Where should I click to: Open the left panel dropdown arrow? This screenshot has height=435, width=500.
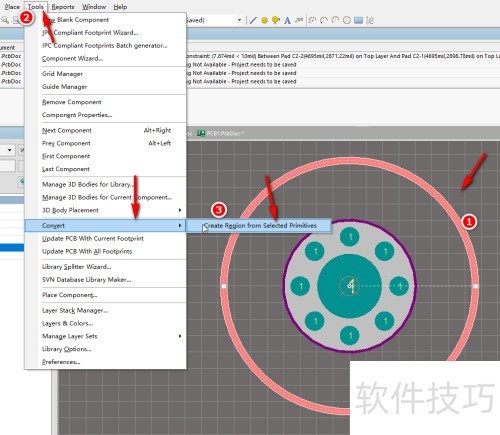pos(10,150)
